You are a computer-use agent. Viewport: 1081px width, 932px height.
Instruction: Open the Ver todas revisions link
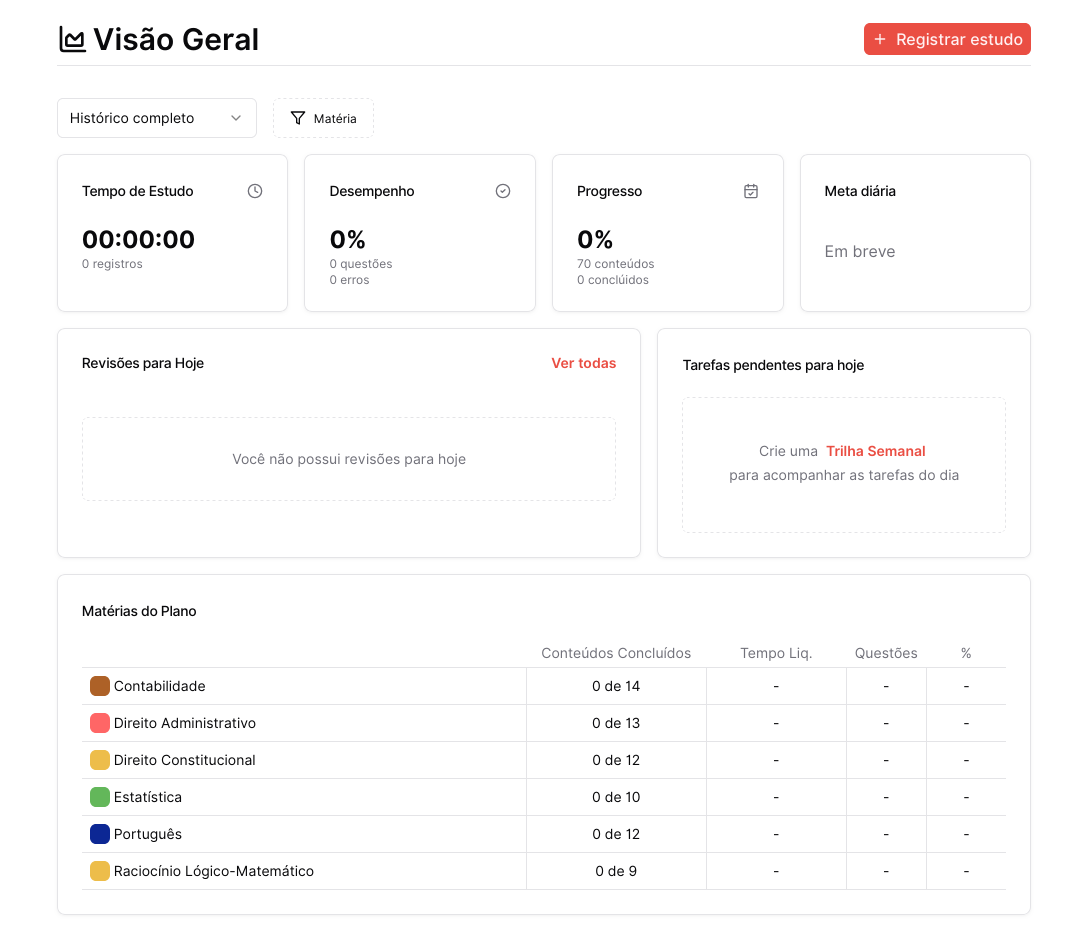[x=583, y=363]
